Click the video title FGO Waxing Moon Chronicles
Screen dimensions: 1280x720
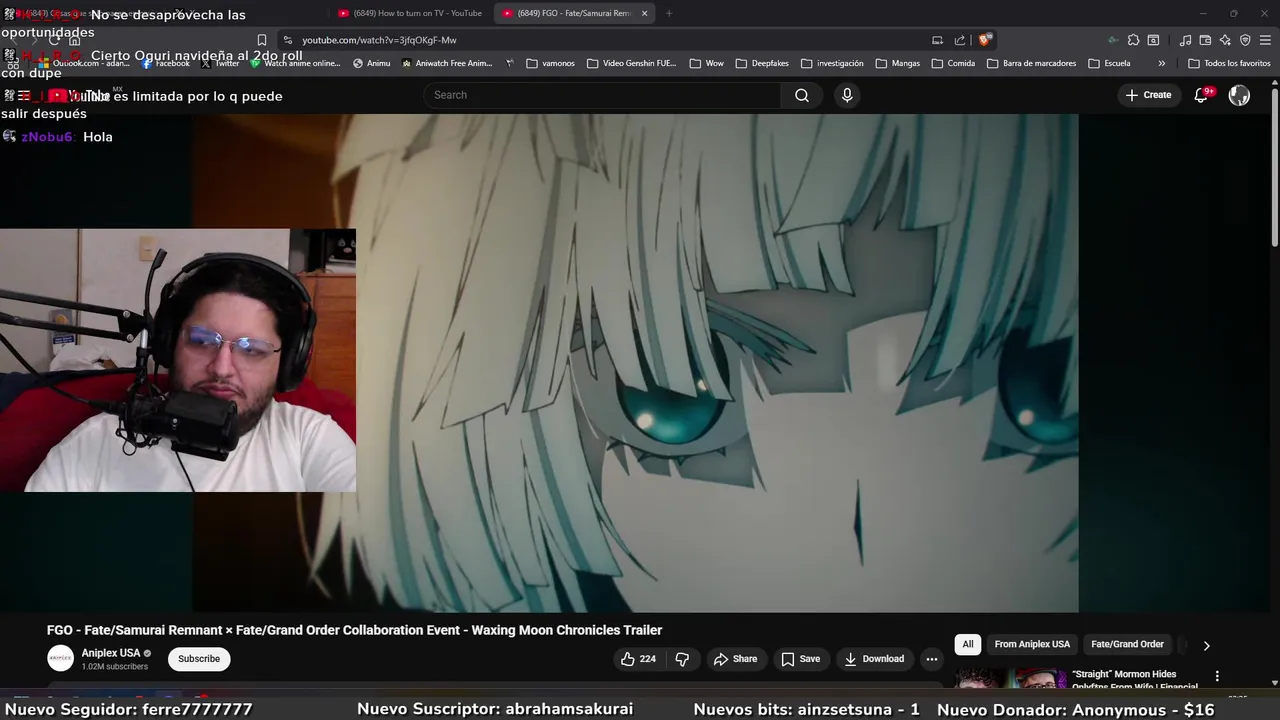[x=354, y=630]
